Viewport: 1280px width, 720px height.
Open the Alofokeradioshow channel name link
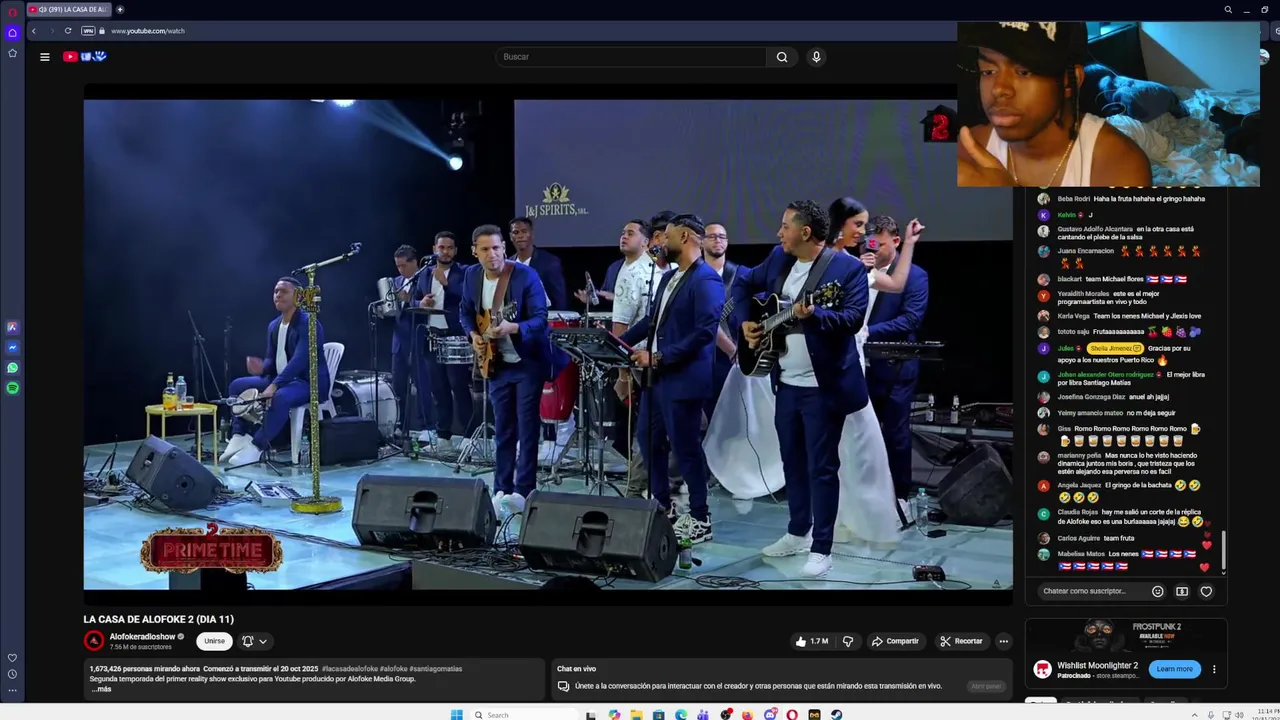click(x=142, y=636)
